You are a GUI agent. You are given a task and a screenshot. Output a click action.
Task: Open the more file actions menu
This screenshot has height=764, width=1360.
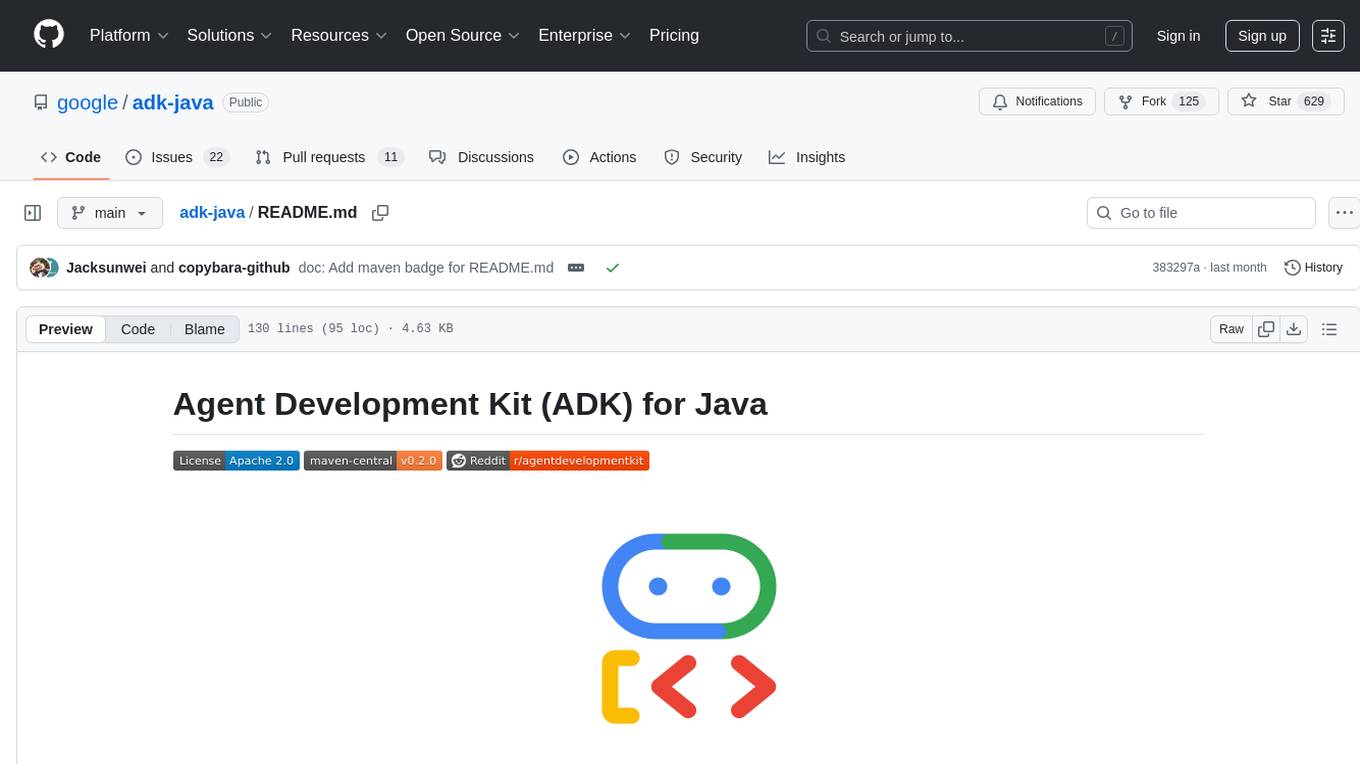pos(1345,213)
